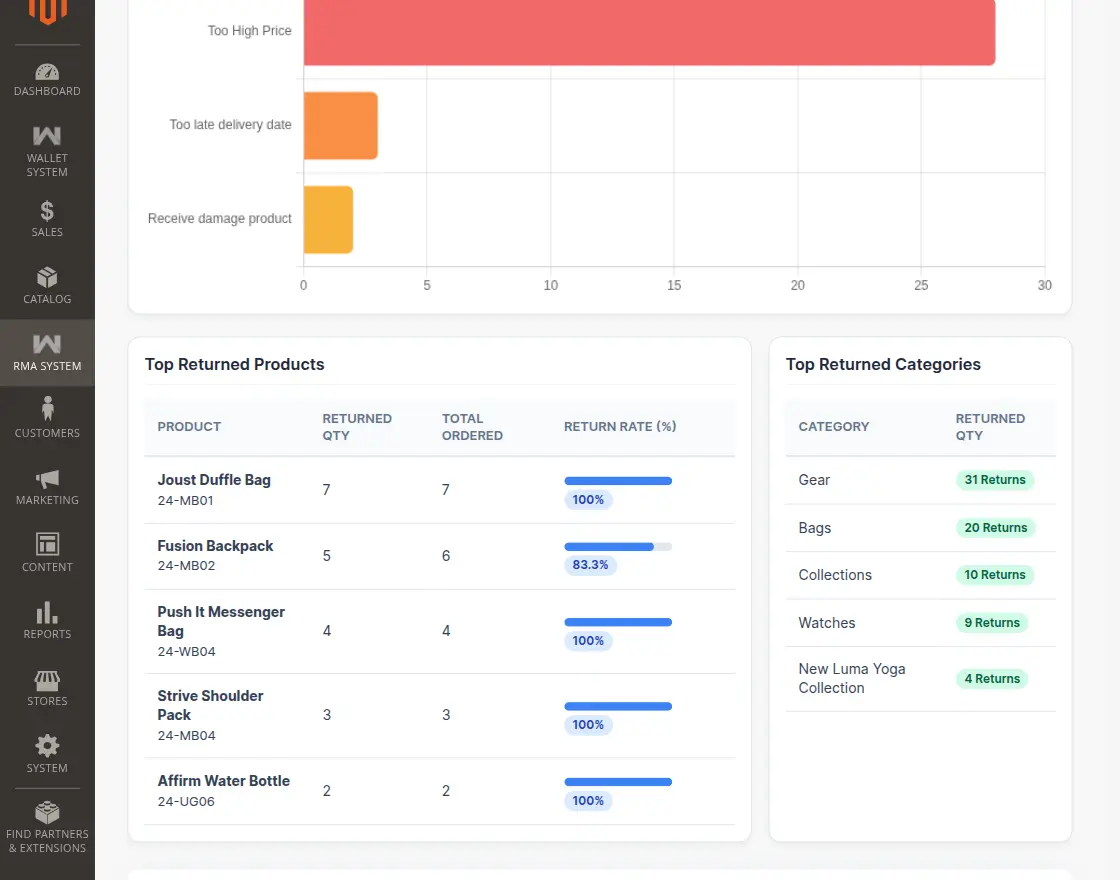Open the System gear icon
Screen dimensions: 1120x880
[x=47, y=746]
